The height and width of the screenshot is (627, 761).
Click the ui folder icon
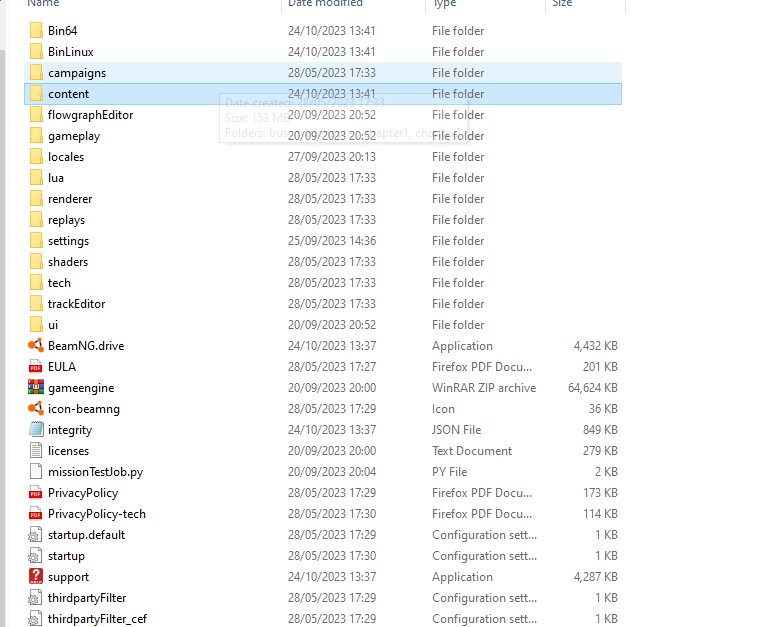coord(36,325)
